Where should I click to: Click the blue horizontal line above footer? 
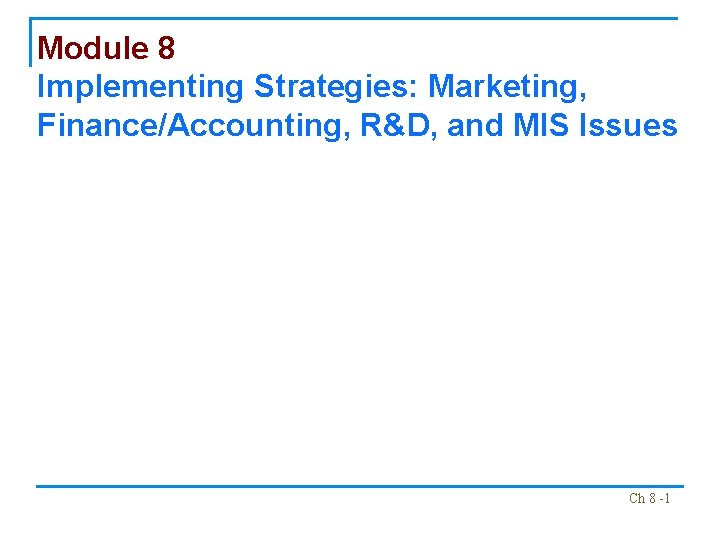(360, 487)
